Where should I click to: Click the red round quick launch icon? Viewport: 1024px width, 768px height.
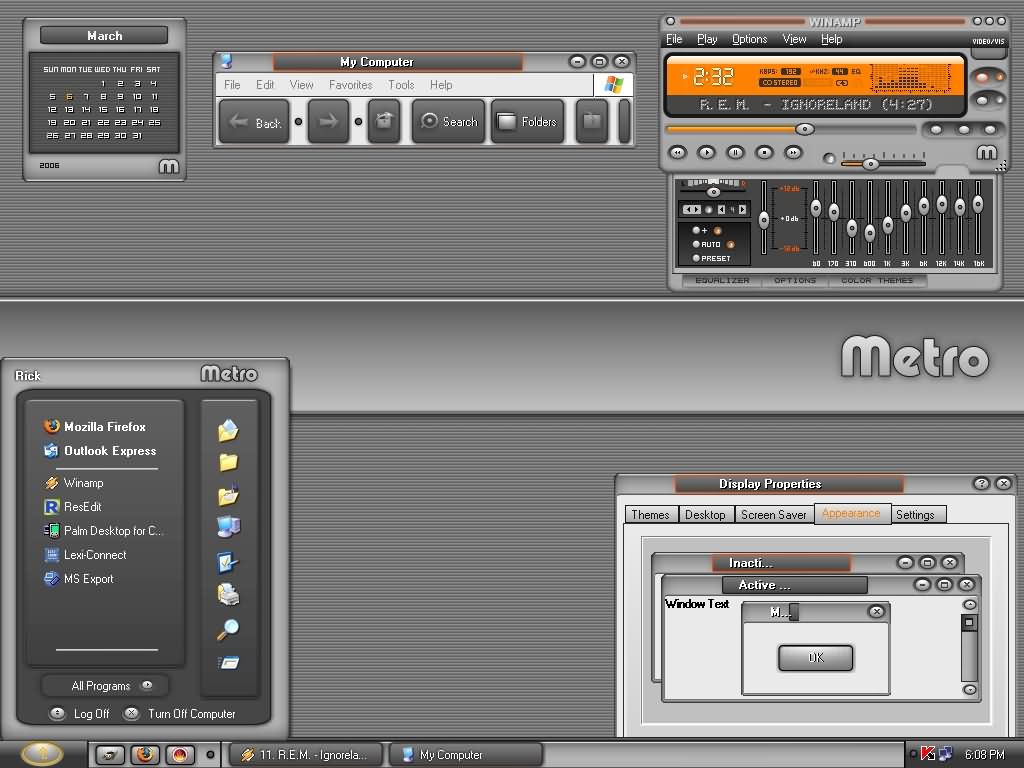point(180,755)
